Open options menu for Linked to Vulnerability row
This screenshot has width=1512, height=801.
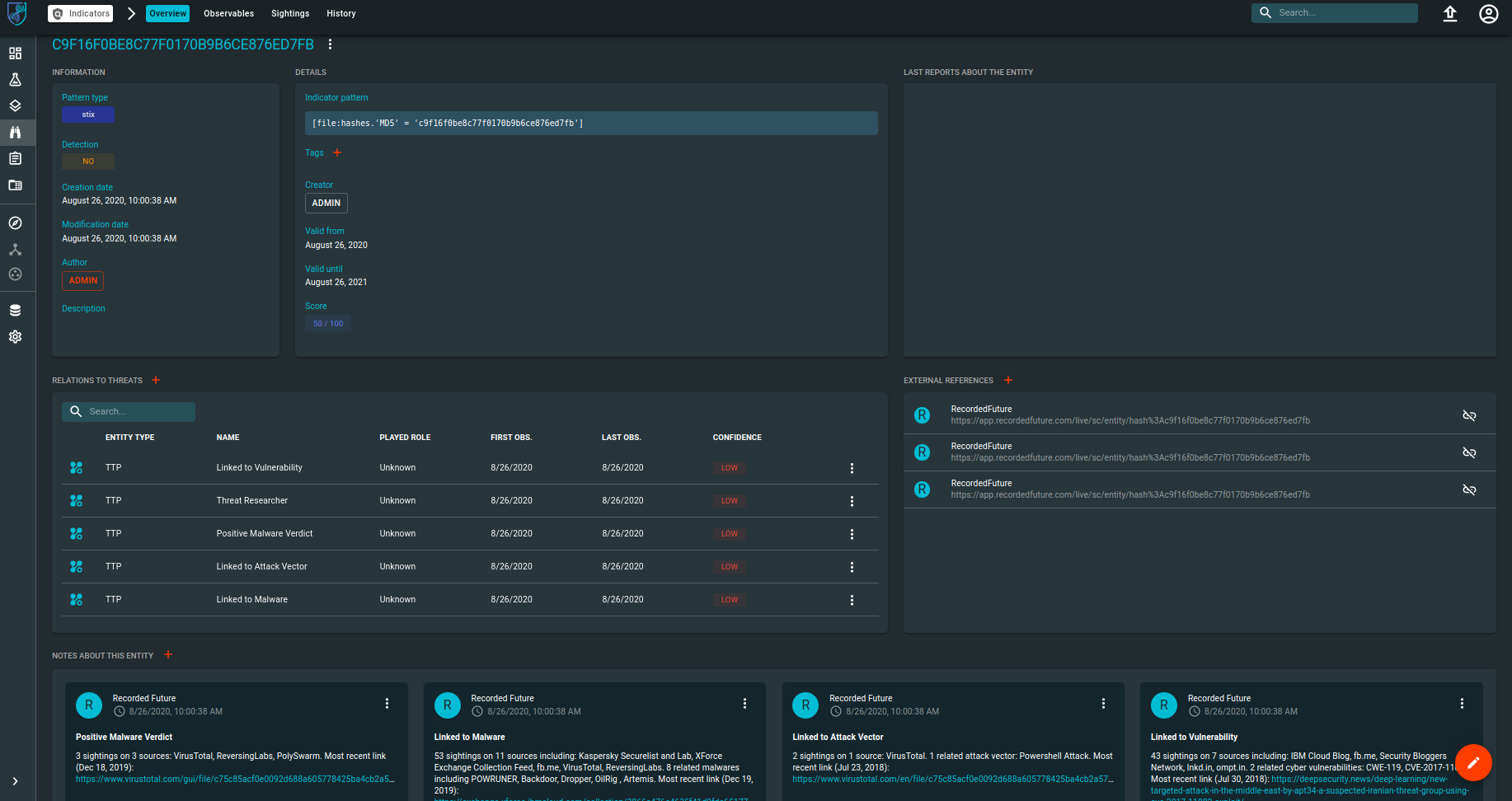click(x=852, y=467)
